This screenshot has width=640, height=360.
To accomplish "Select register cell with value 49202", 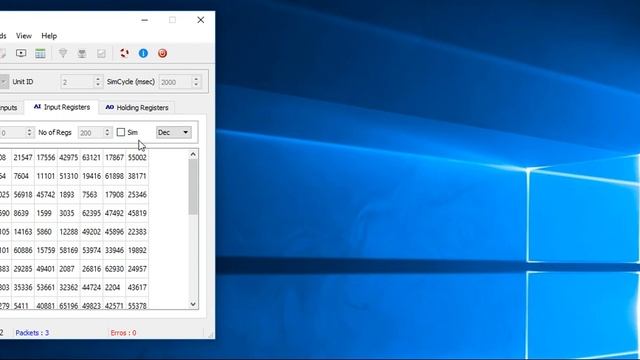I will click(91, 232).
